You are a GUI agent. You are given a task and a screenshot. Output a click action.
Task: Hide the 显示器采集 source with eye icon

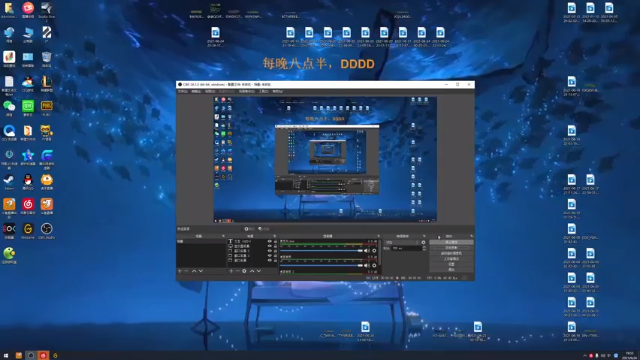click(x=269, y=246)
